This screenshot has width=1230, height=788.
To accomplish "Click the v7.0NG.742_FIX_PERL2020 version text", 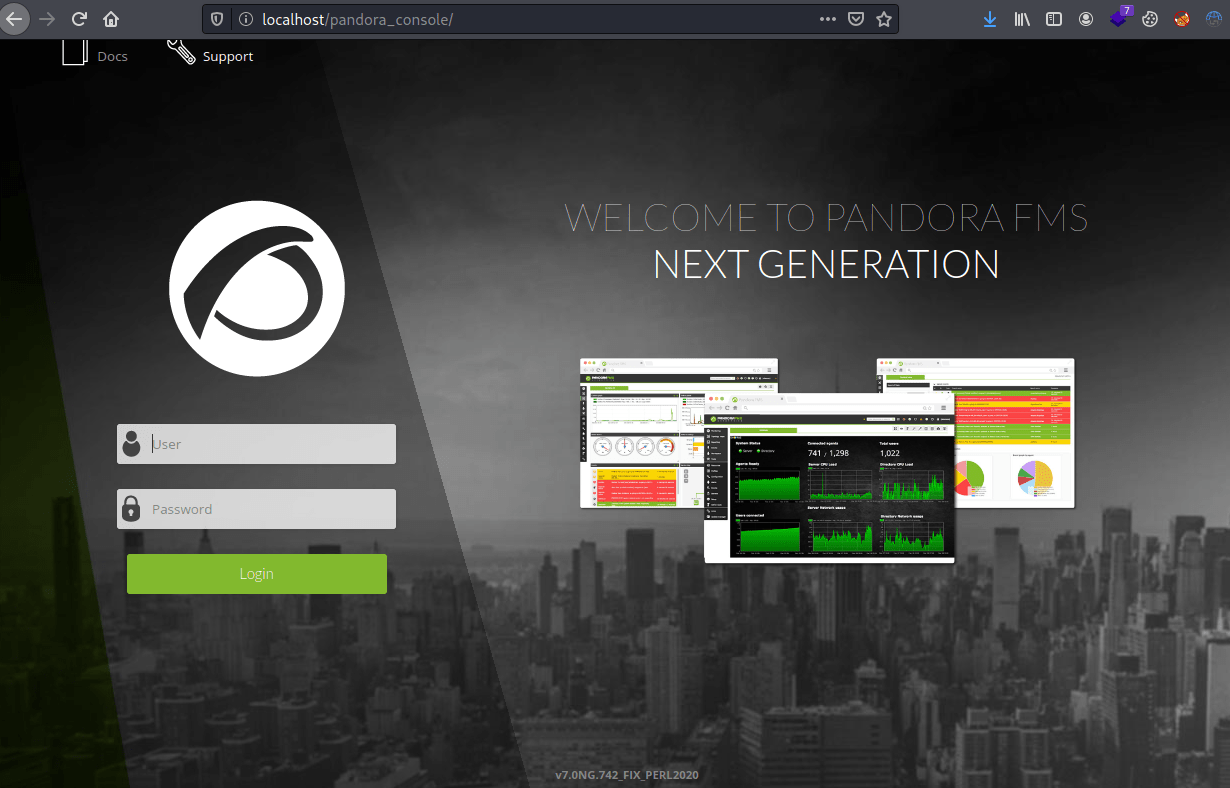I will pos(627,775).
